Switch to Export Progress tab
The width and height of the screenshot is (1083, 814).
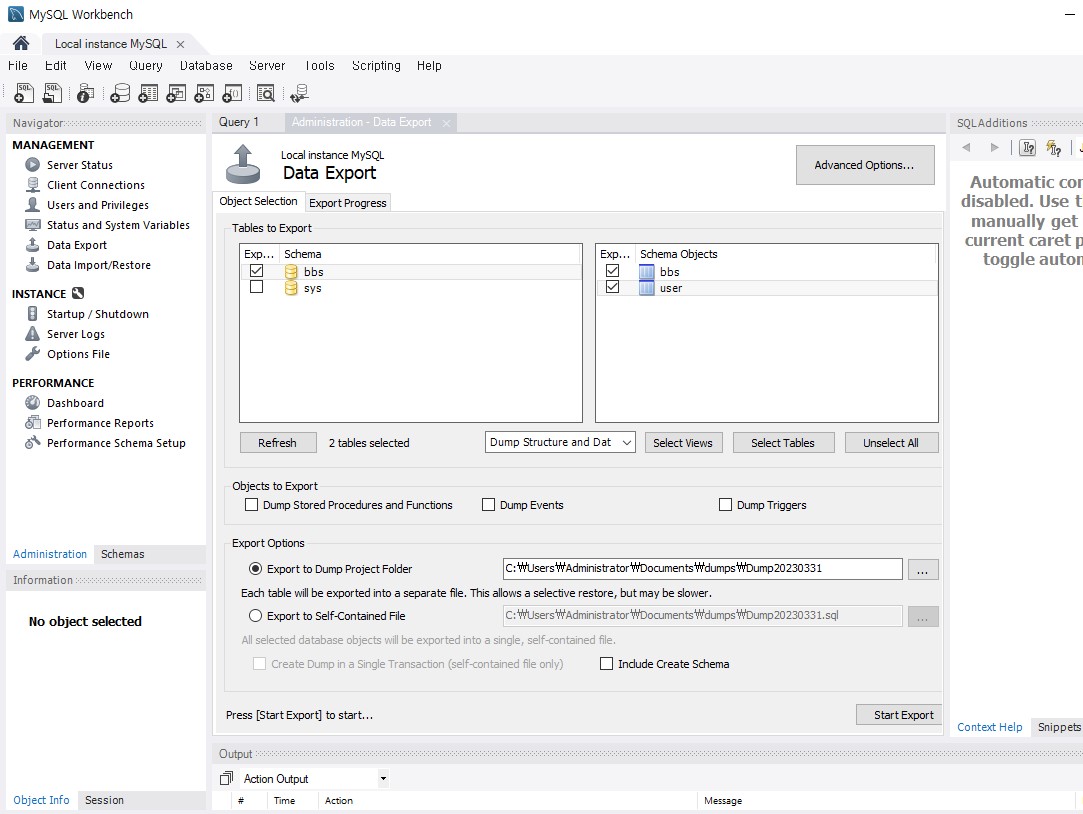tap(347, 203)
